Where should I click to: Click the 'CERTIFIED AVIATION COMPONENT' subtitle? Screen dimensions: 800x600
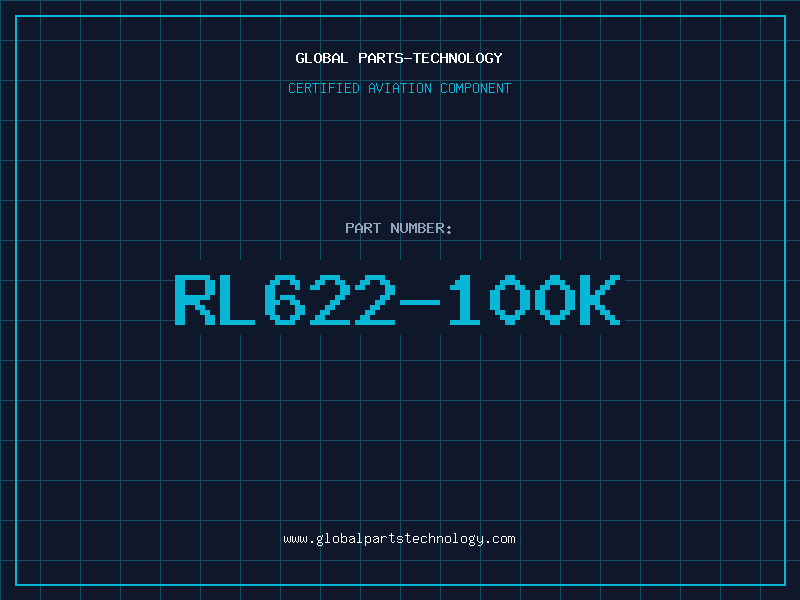click(x=399, y=88)
